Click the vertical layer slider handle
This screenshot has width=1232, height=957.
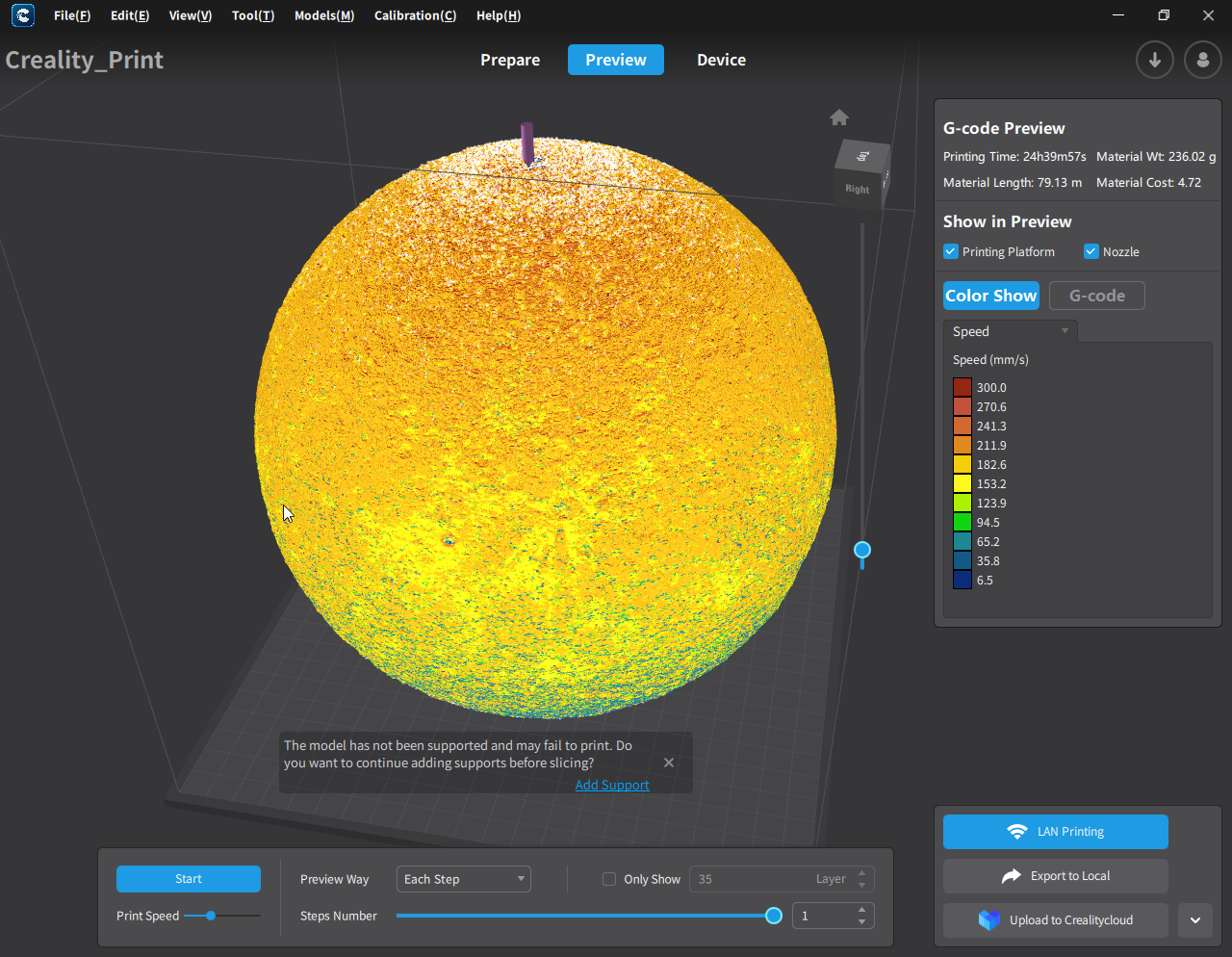pyautogui.click(x=862, y=550)
